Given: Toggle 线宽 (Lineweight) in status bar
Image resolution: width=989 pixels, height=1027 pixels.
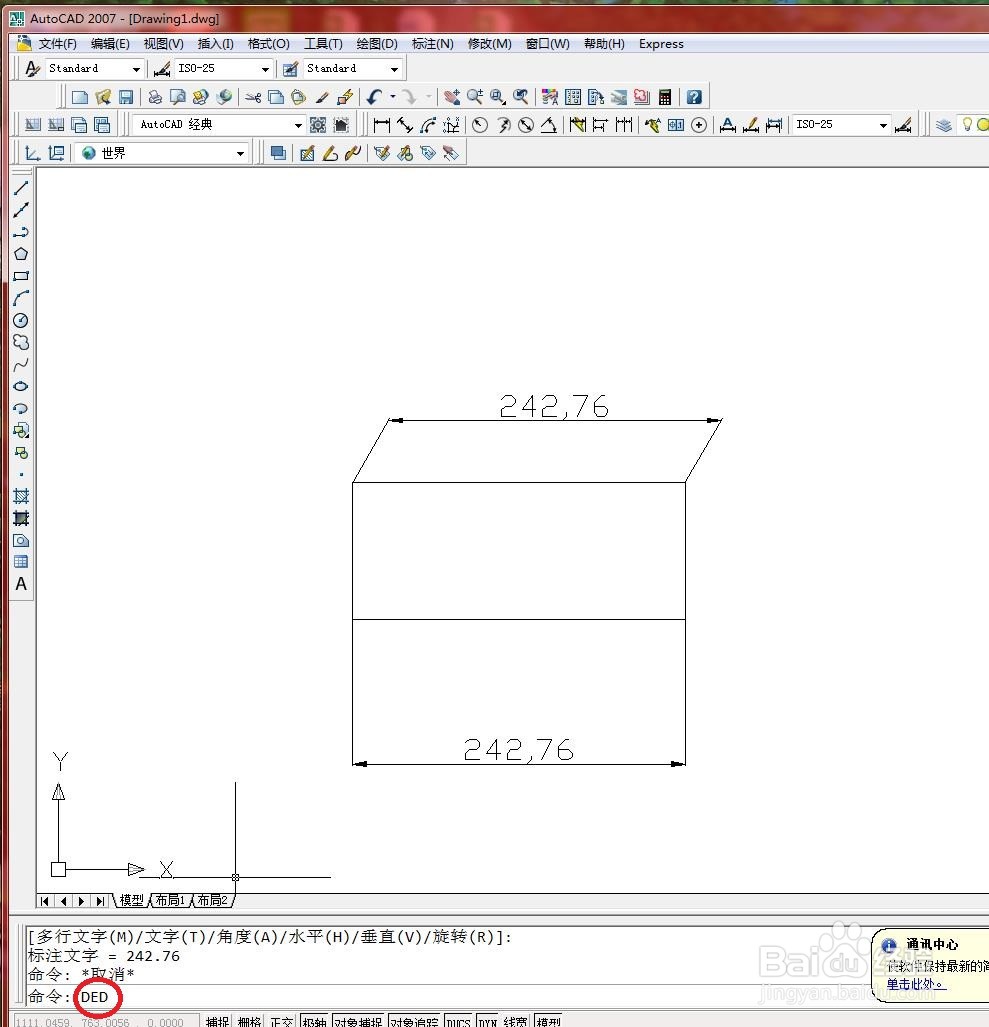Looking at the screenshot, I should tap(515, 1021).
